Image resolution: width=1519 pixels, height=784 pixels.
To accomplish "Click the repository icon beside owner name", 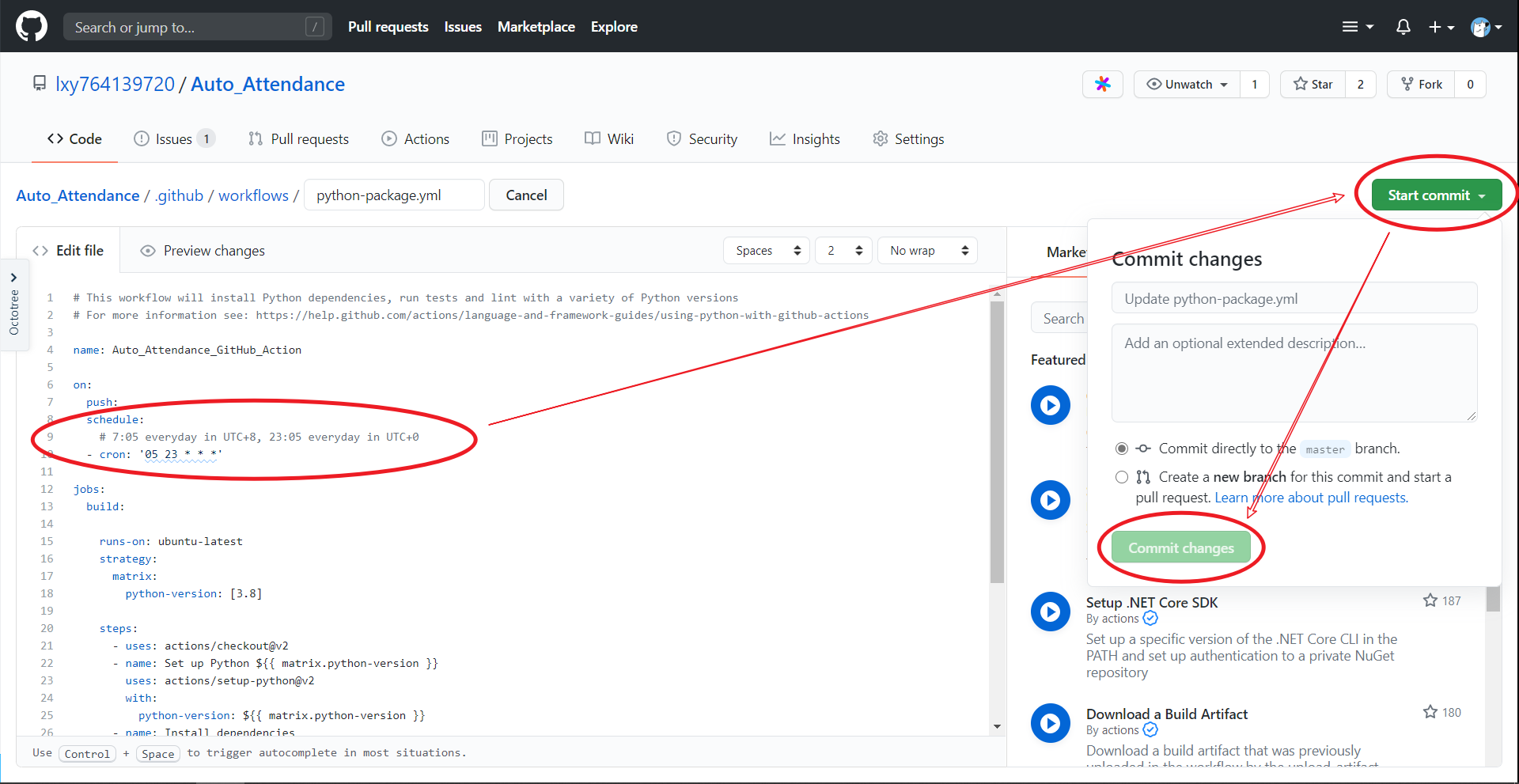I will 40,83.
